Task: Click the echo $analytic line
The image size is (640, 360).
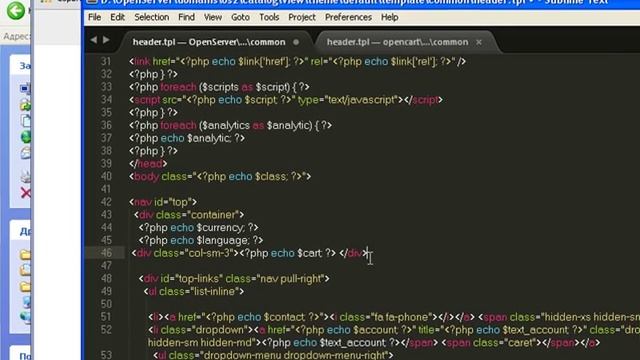Action: pos(187,138)
